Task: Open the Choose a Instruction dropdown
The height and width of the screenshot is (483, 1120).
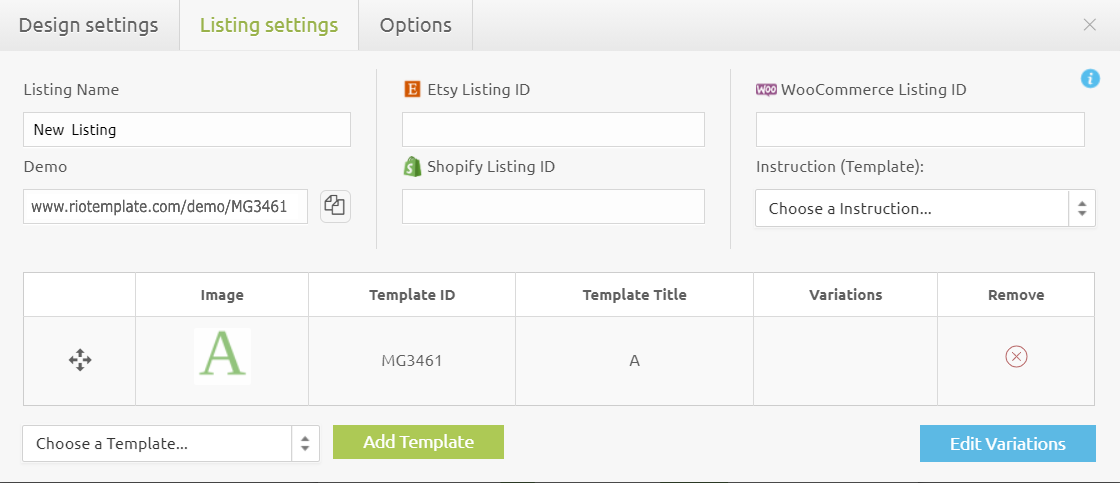Action: tap(925, 209)
